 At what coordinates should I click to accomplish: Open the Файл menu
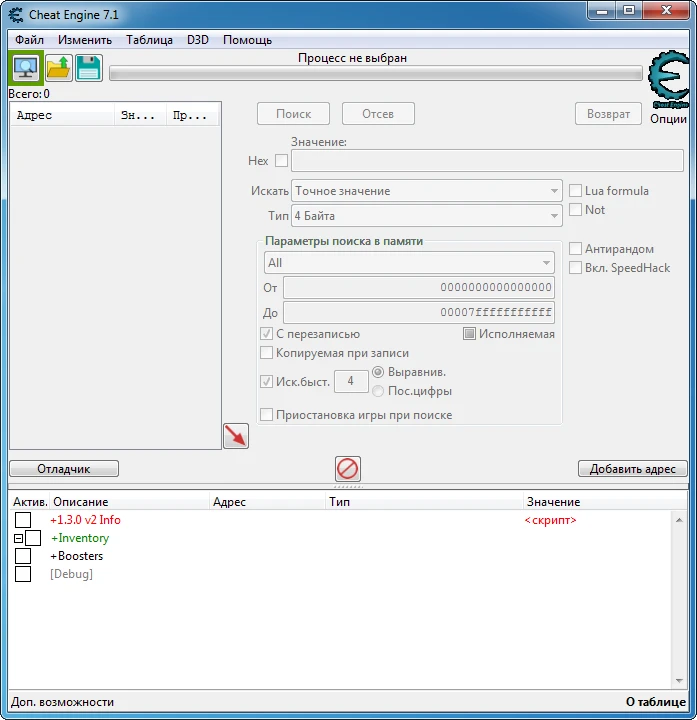click(29, 40)
